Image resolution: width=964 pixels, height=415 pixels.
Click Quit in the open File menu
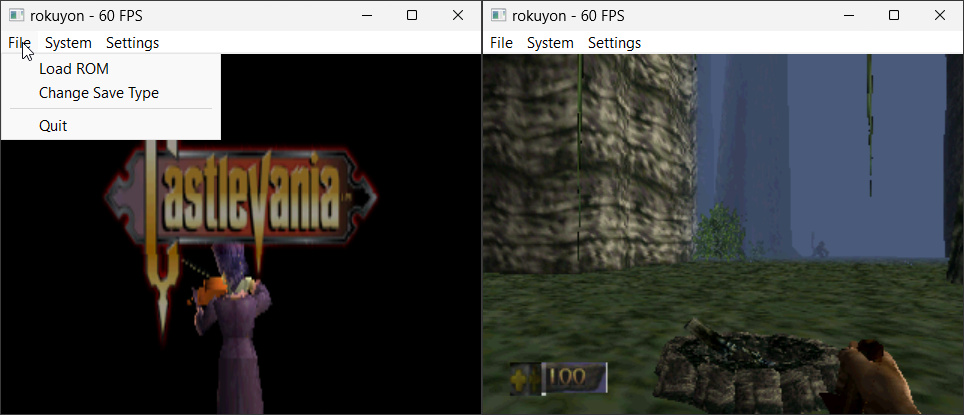(111, 126)
